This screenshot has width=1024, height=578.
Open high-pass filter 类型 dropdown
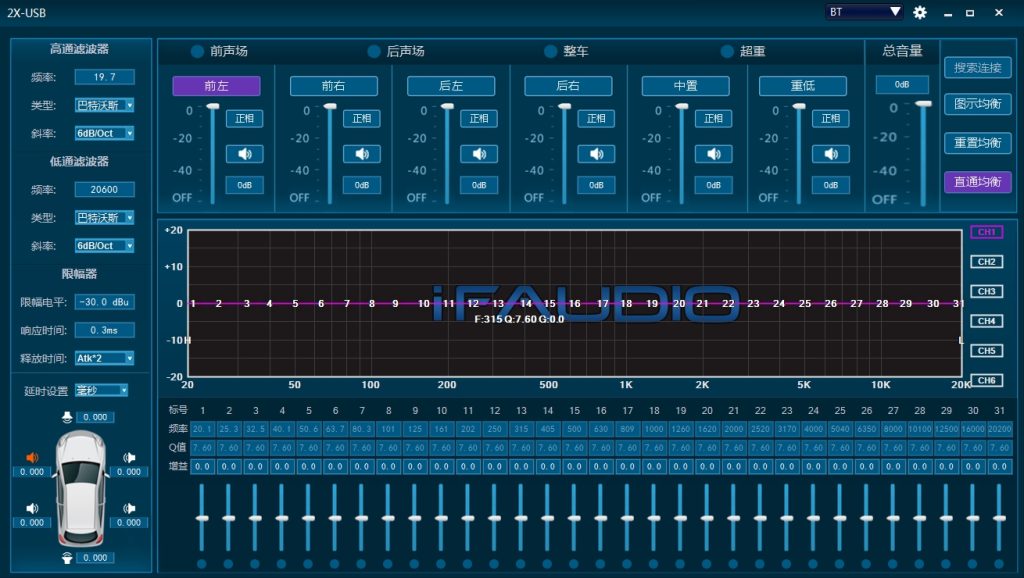tap(104, 105)
